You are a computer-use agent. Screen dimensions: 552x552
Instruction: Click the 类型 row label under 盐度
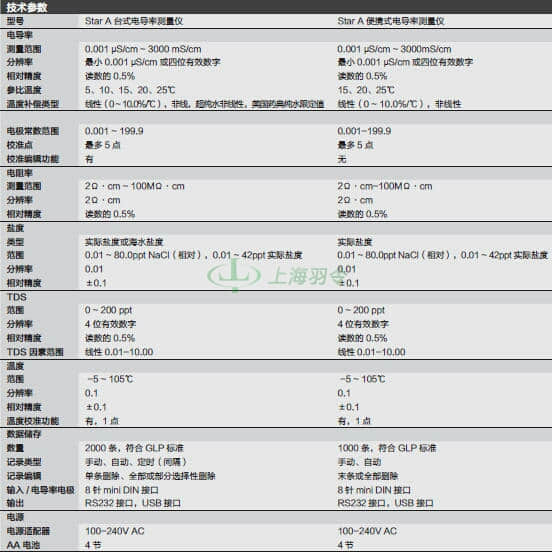[x=15, y=242]
